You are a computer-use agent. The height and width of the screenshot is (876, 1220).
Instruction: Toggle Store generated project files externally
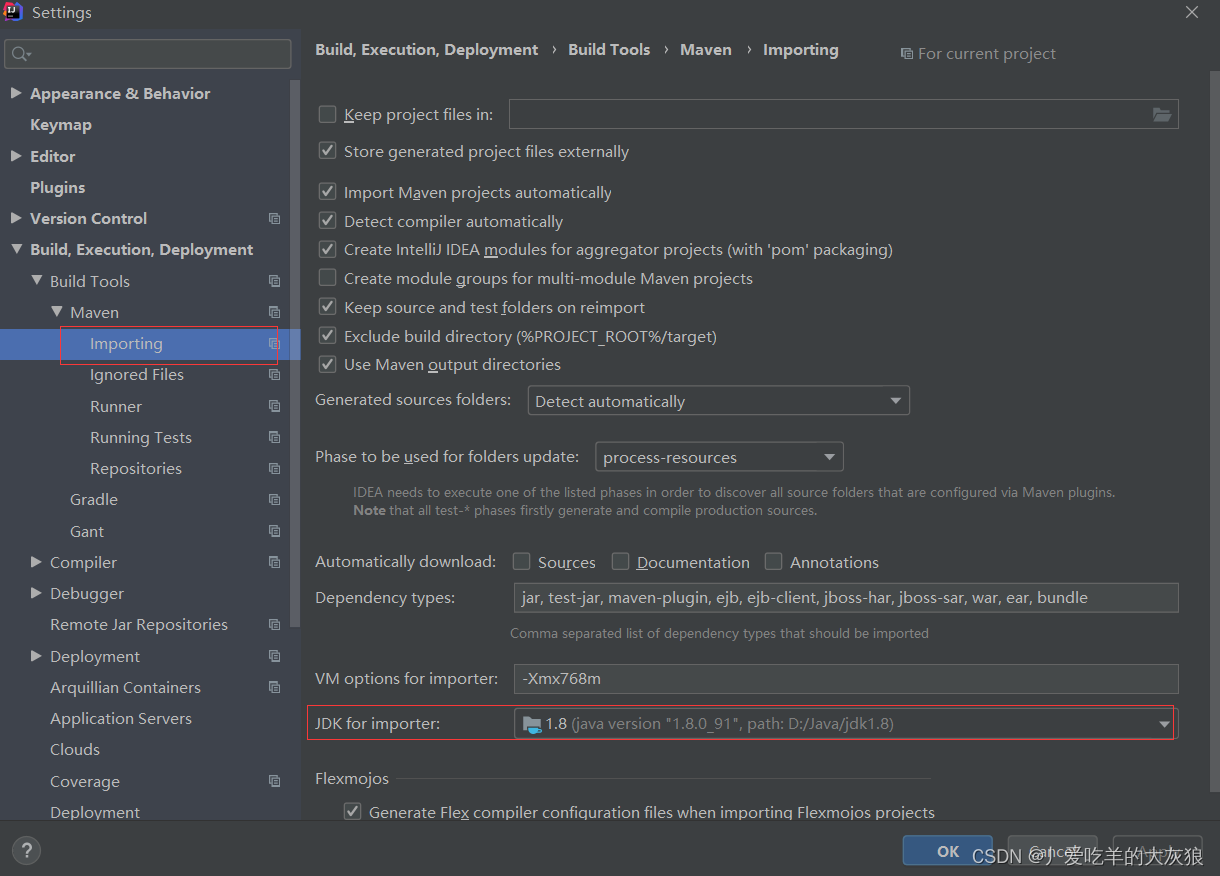tap(327, 151)
